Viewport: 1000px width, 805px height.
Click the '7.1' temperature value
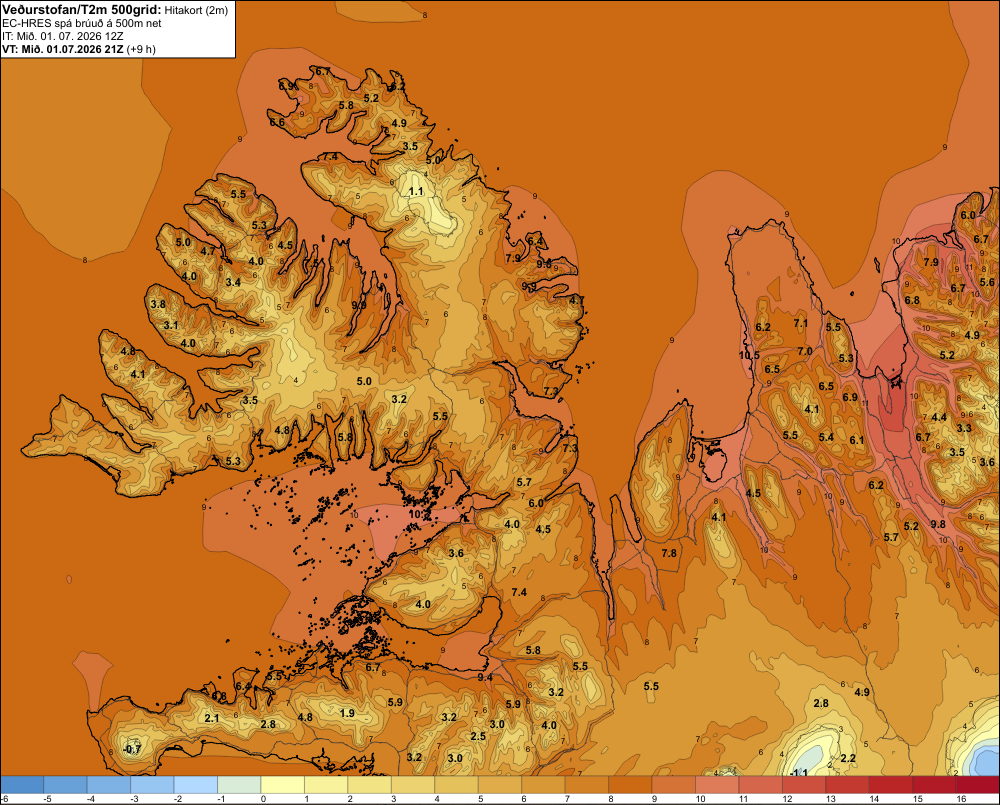800,323
